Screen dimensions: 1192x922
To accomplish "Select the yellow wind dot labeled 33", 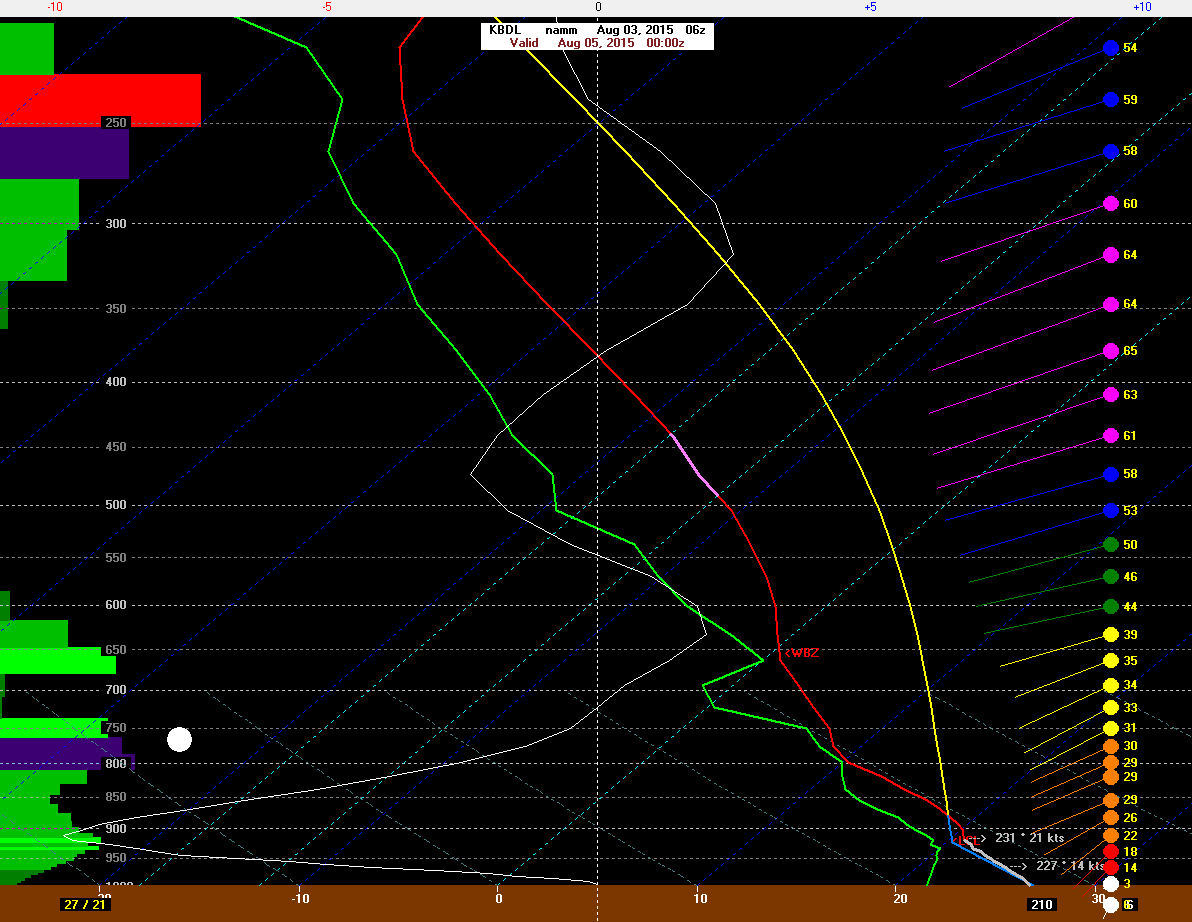I will click(1111, 708).
